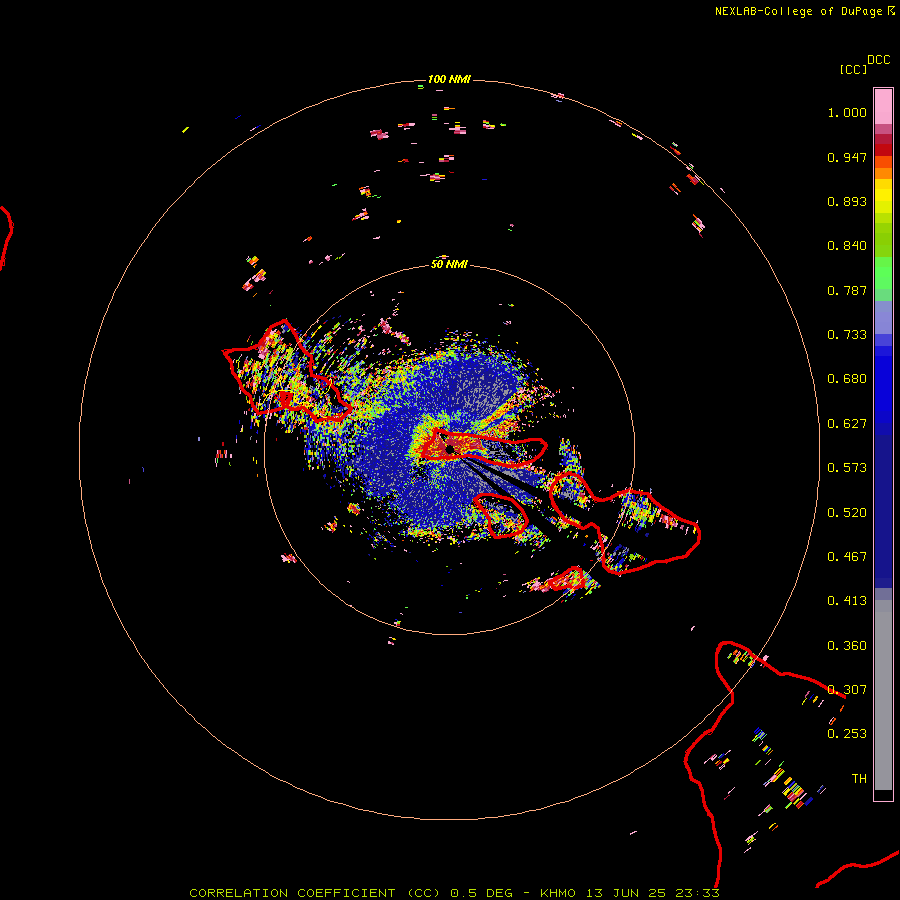Click the 0.253 legend value
This screenshot has height=900, width=900.
click(x=847, y=734)
